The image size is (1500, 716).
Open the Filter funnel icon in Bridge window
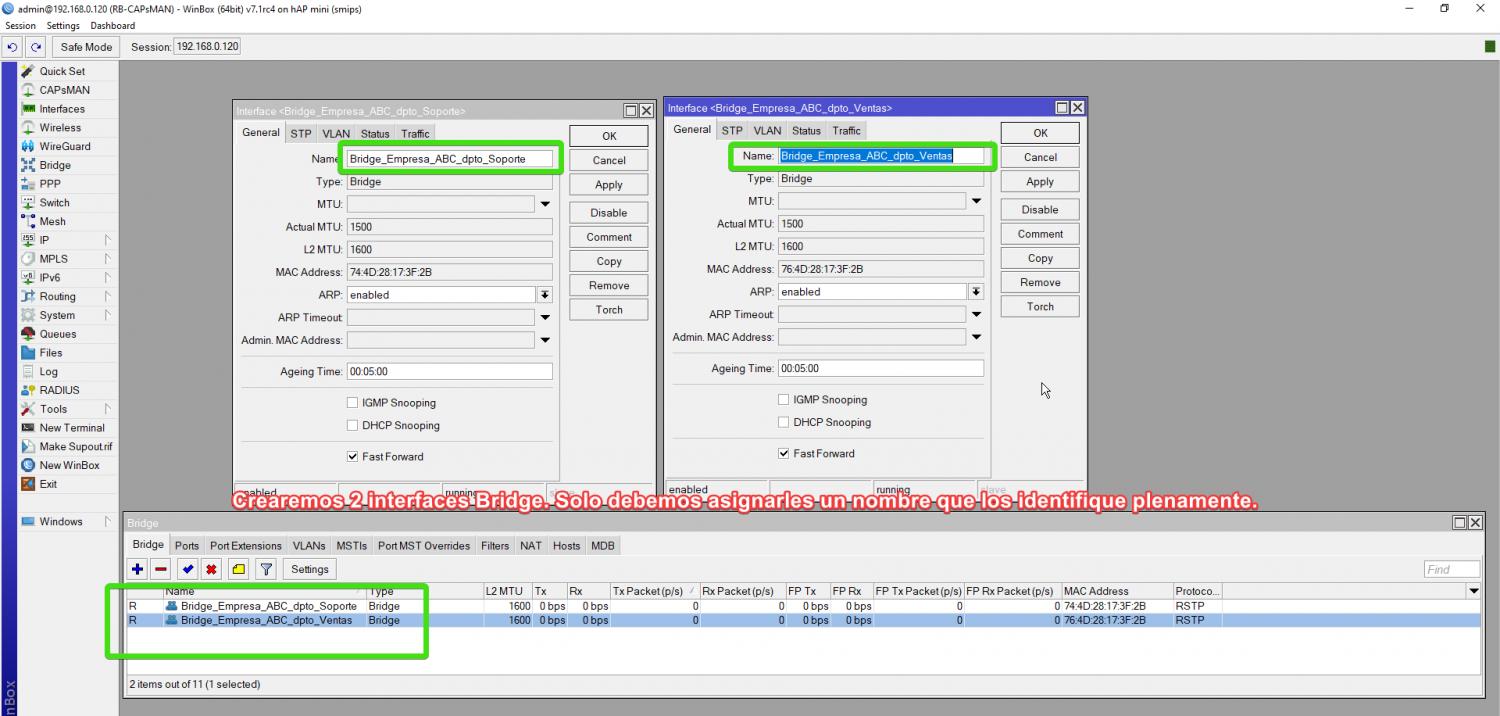point(266,569)
